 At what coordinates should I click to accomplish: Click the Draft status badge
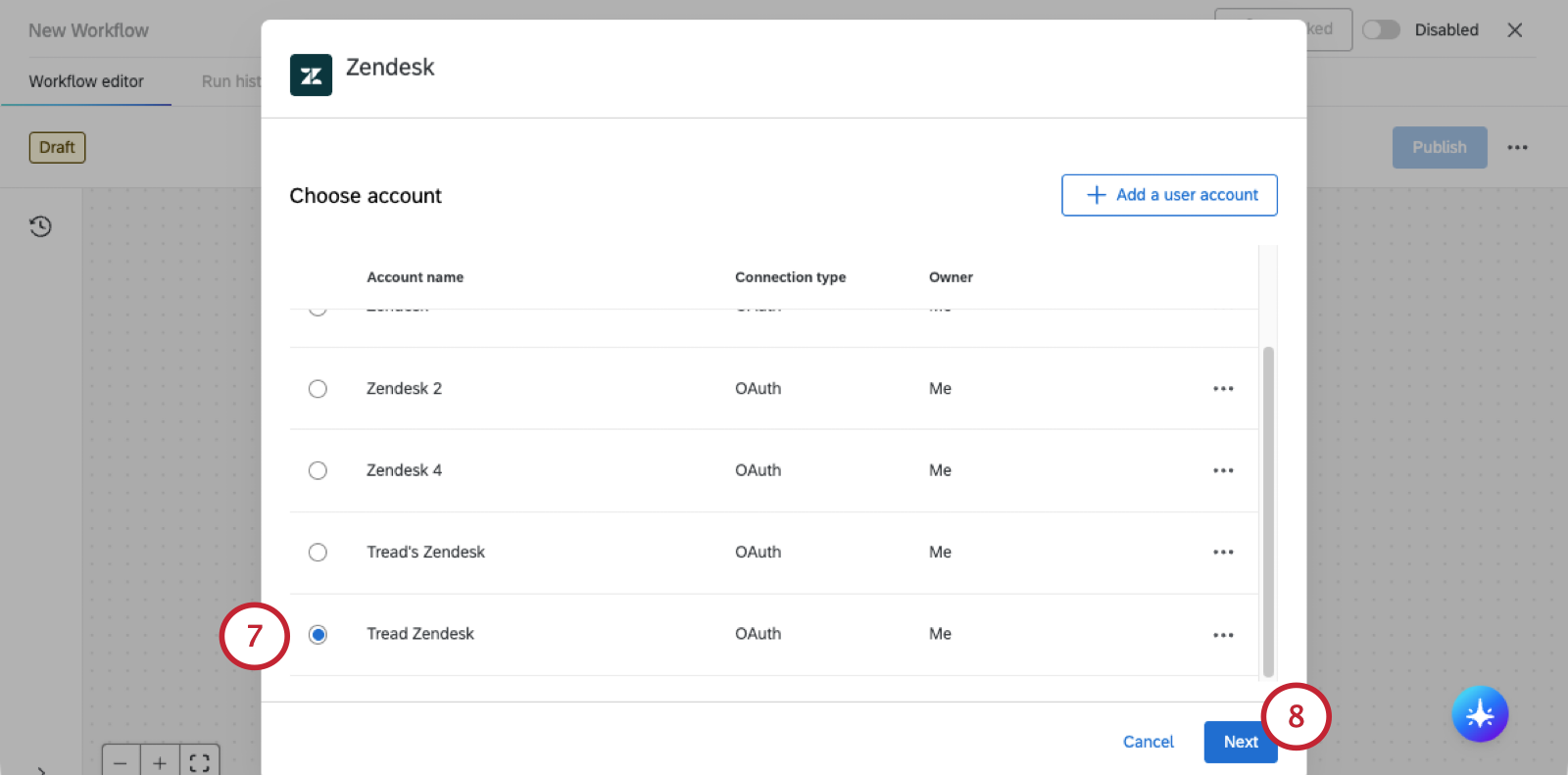tap(57, 147)
